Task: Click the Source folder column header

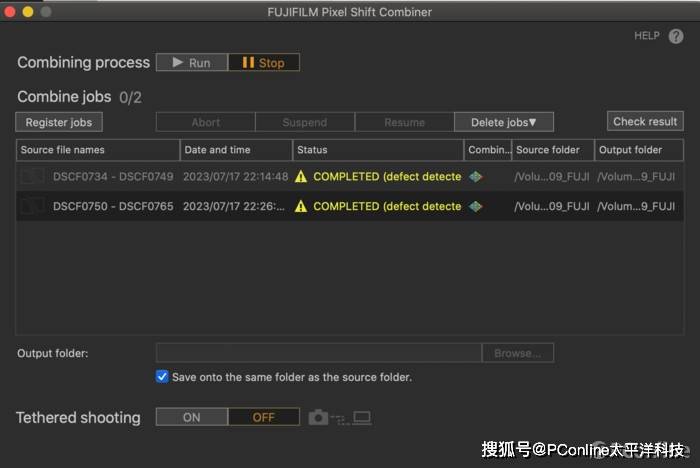Action: pyautogui.click(x=553, y=150)
